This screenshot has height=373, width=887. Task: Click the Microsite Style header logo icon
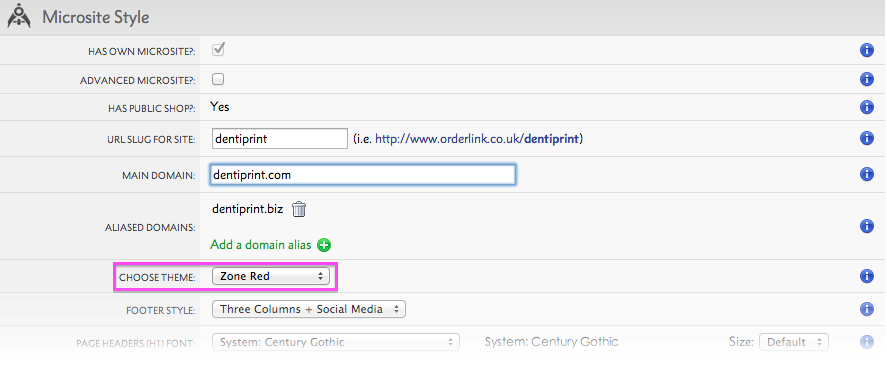[x=19, y=16]
